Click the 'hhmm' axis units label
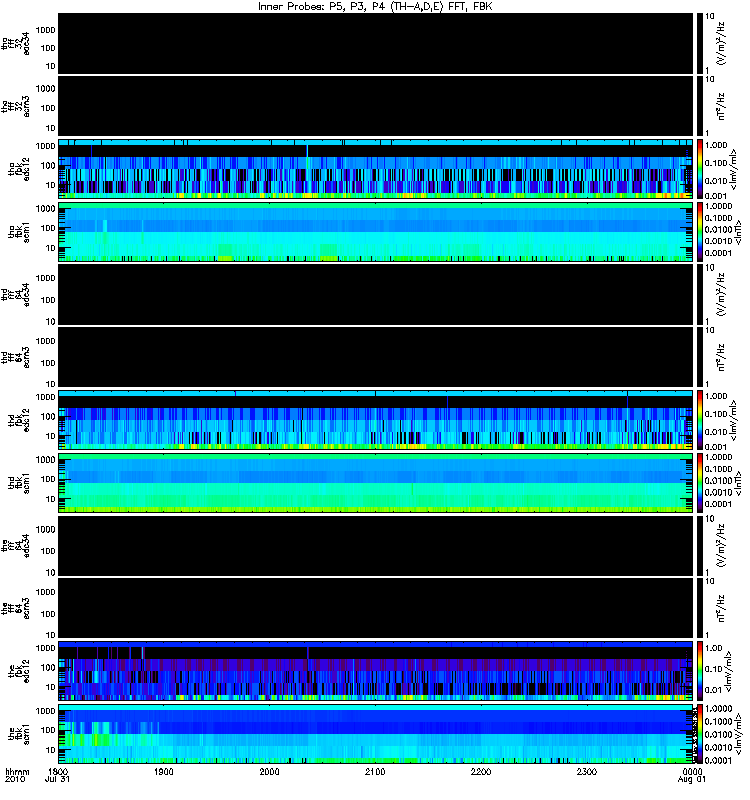The image size is (750, 800). (17, 771)
